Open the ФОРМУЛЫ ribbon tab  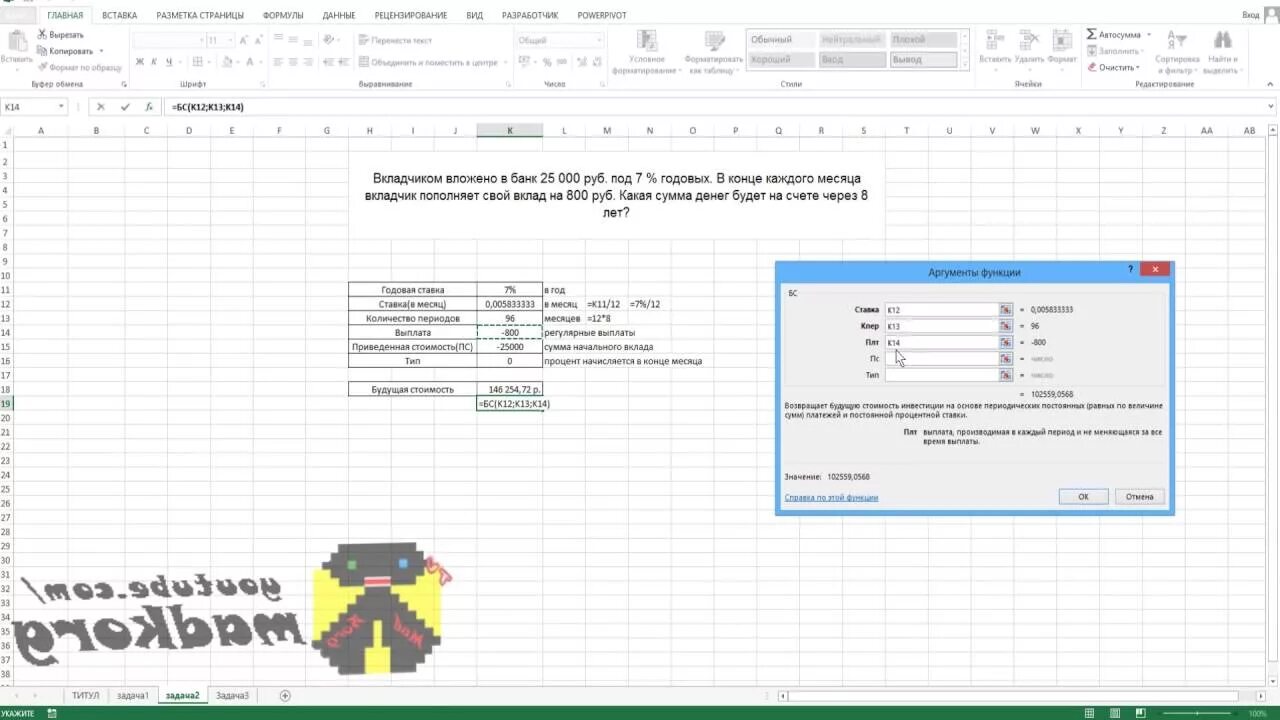coord(283,15)
